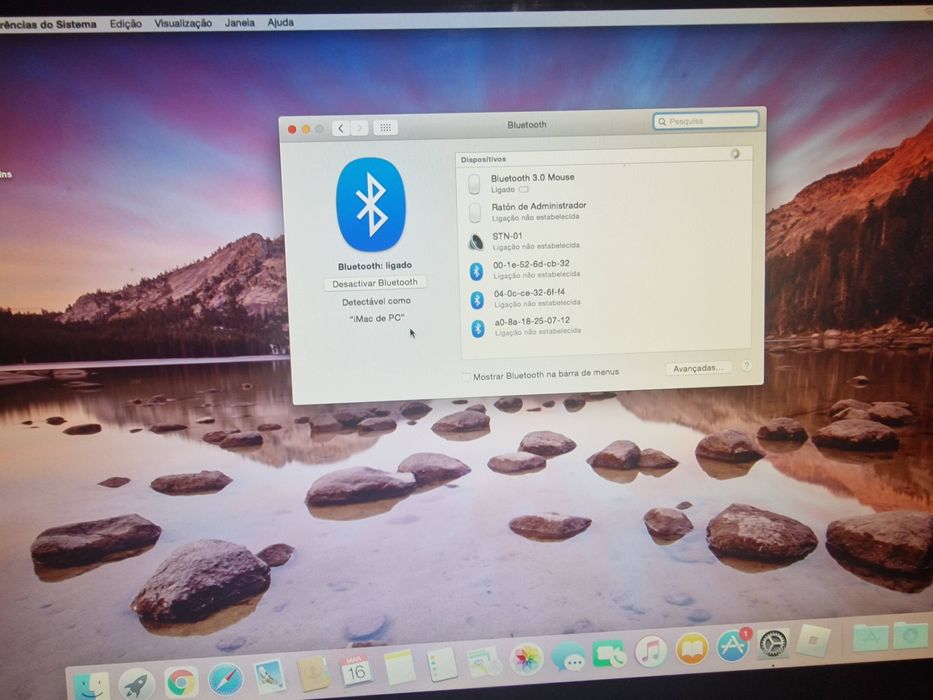
Task: Go forward with the right chevron button
Action: point(359,128)
